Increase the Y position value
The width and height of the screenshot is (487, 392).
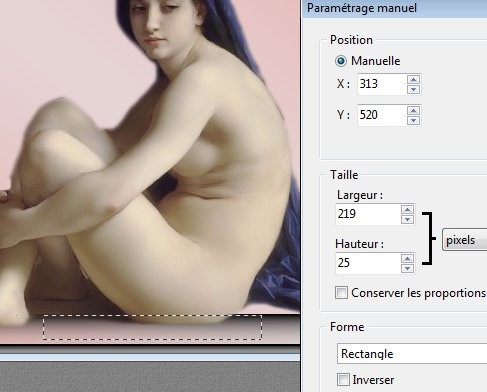(413, 110)
